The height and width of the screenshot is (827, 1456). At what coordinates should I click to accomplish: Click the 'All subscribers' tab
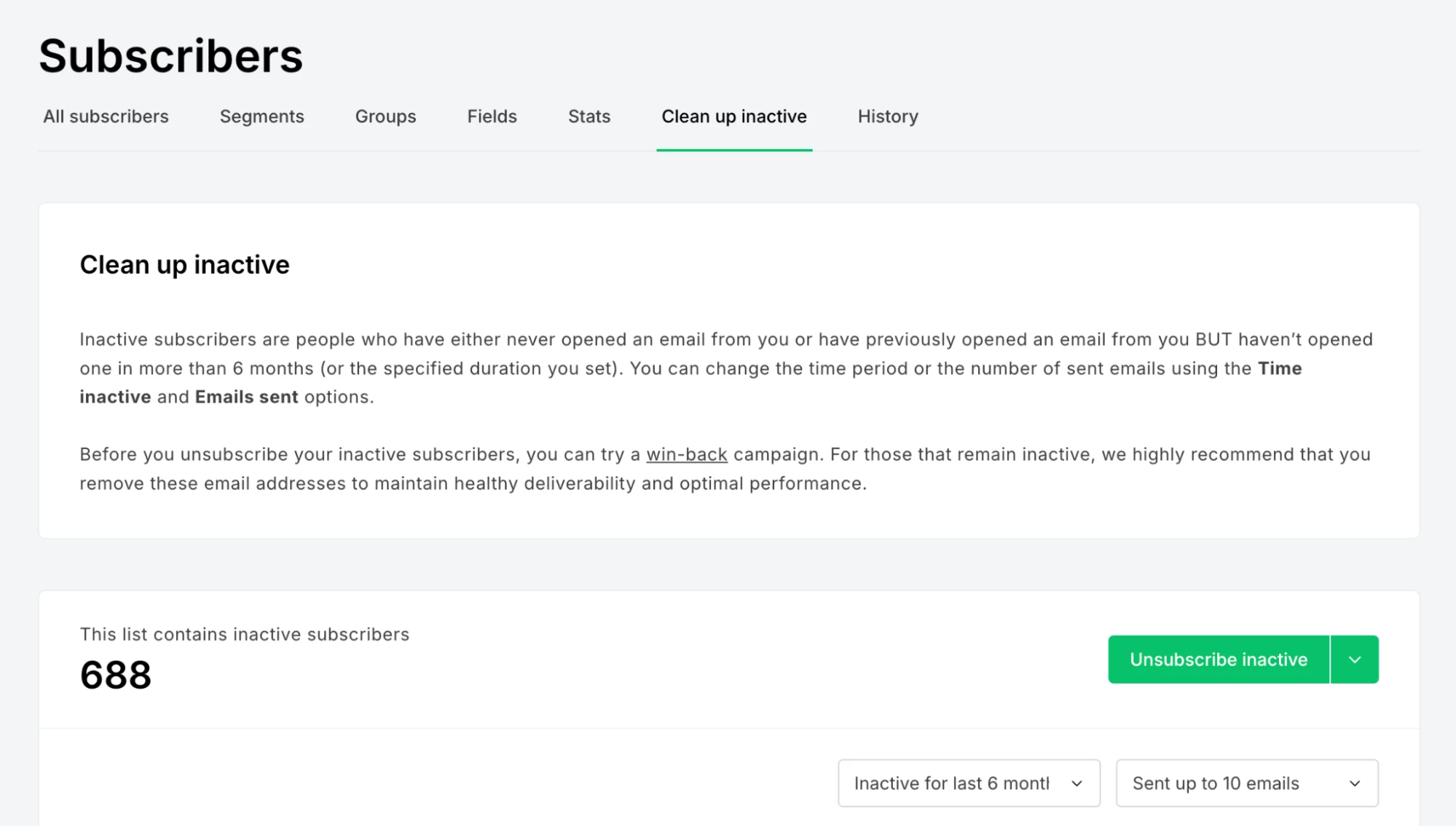(106, 117)
